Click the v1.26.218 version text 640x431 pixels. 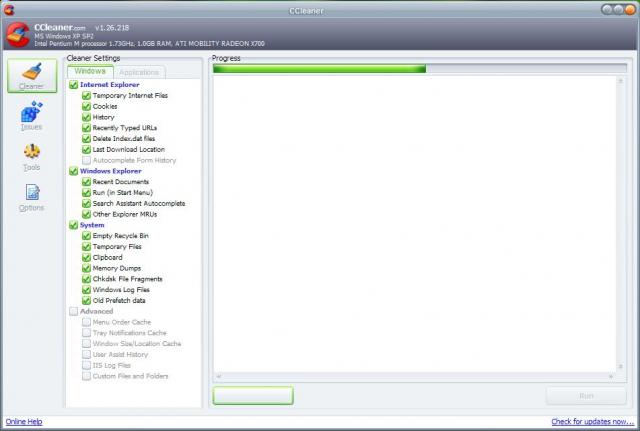pyautogui.click(x=112, y=28)
